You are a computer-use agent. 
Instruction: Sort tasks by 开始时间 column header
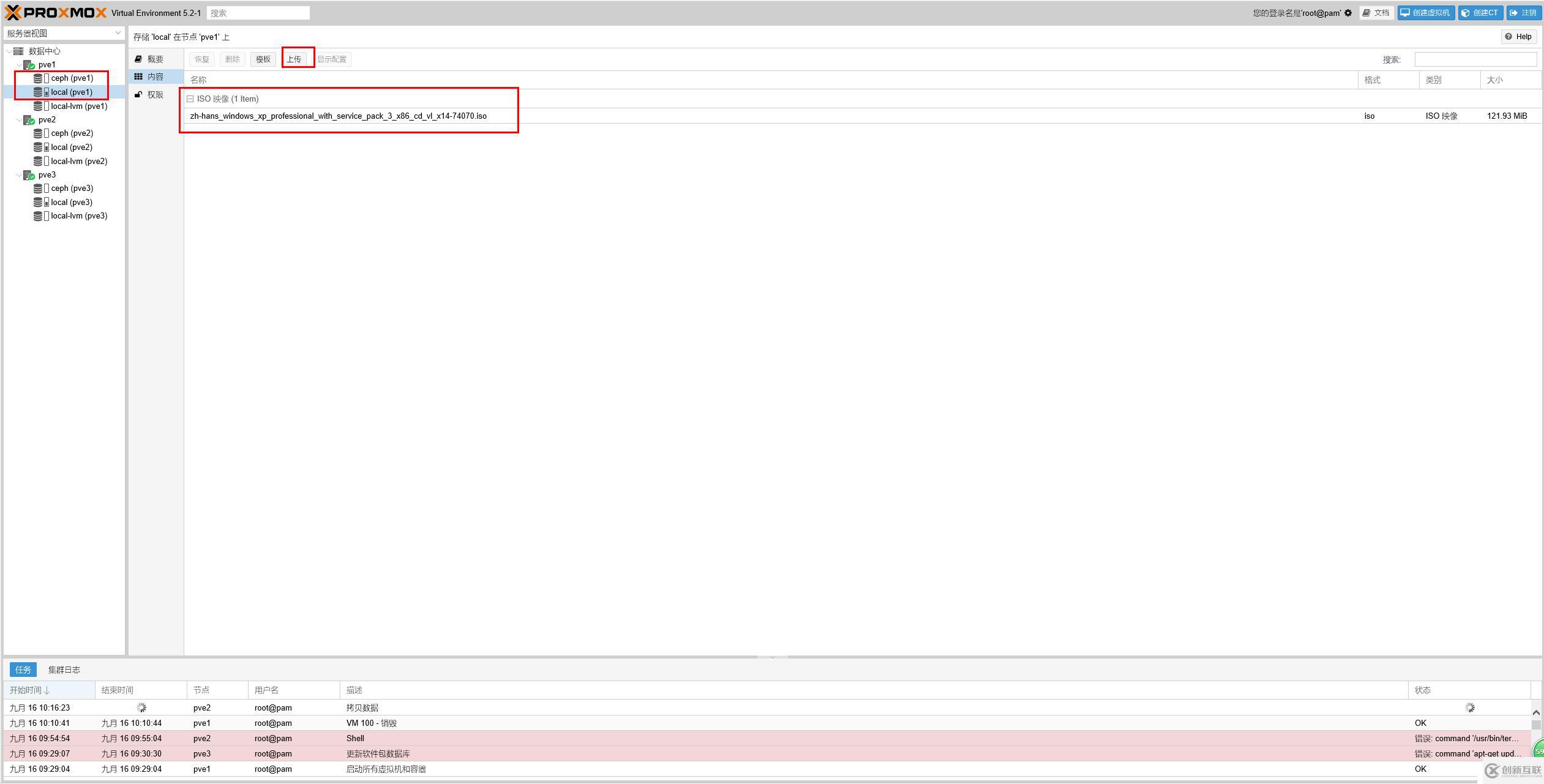(29, 690)
